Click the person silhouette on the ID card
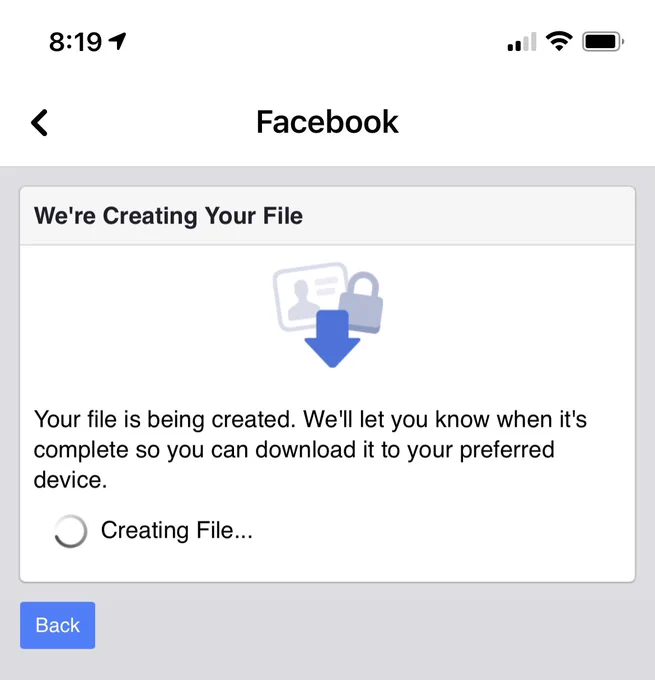The height and width of the screenshot is (680, 655). 303,299
